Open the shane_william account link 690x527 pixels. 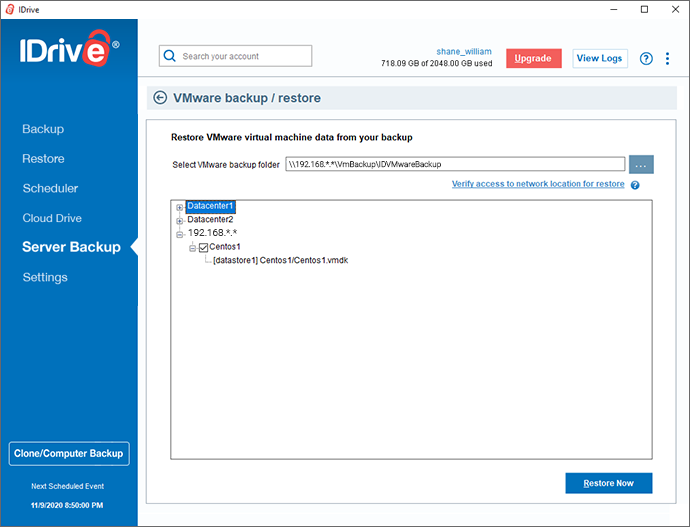pos(464,51)
